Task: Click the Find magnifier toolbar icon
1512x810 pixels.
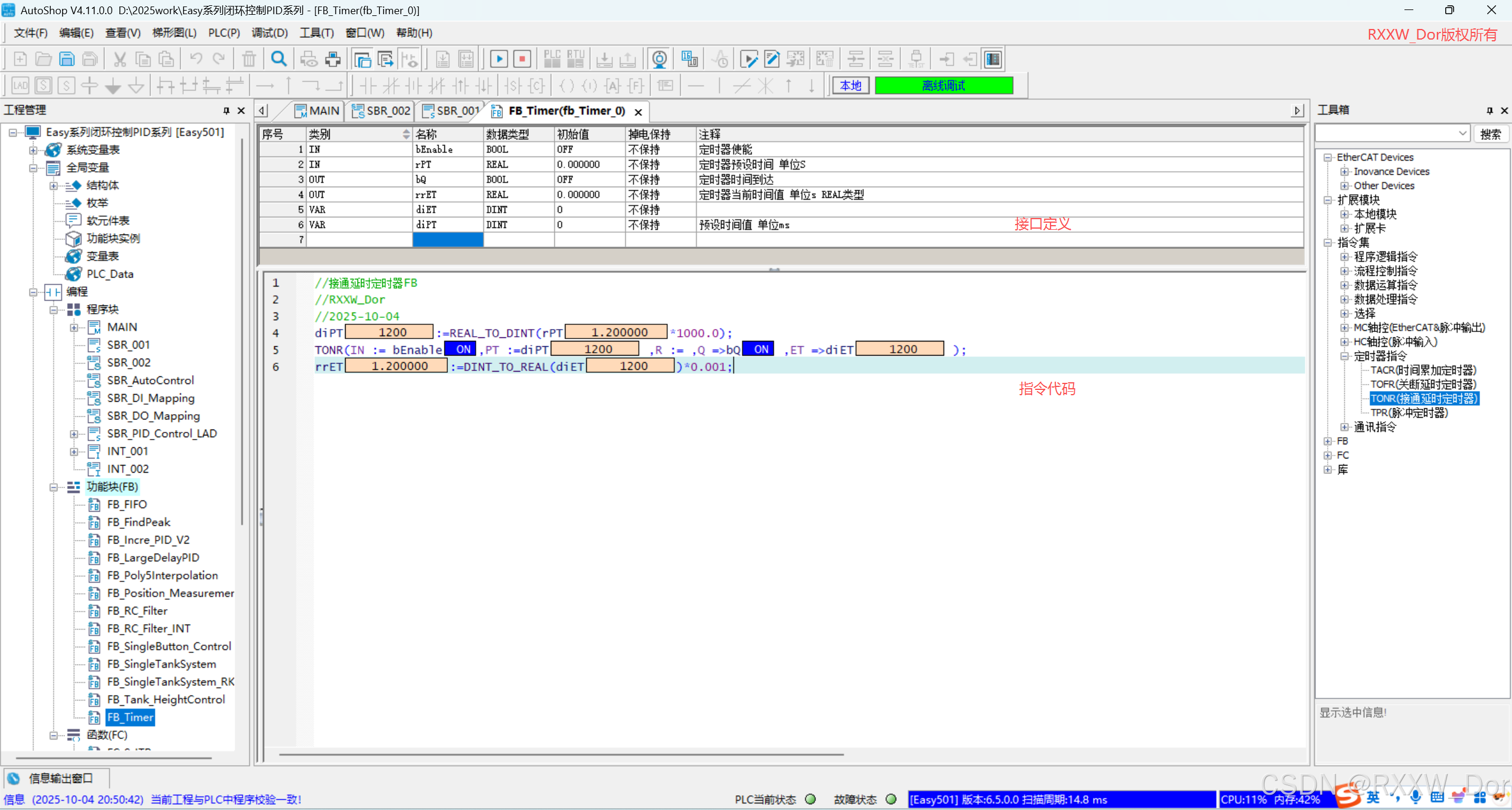Action: point(279,59)
